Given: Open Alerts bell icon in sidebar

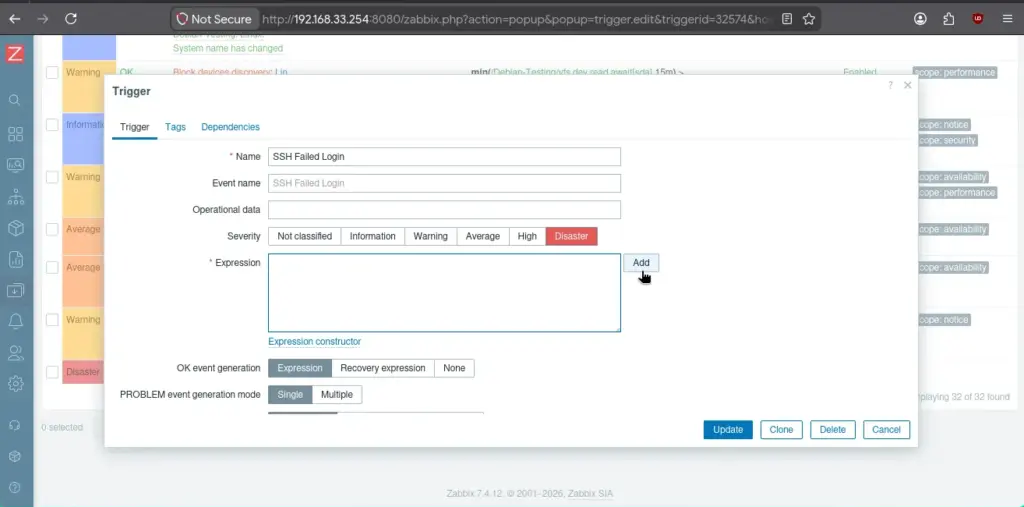Looking at the screenshot, I should (x=15, y=321).
